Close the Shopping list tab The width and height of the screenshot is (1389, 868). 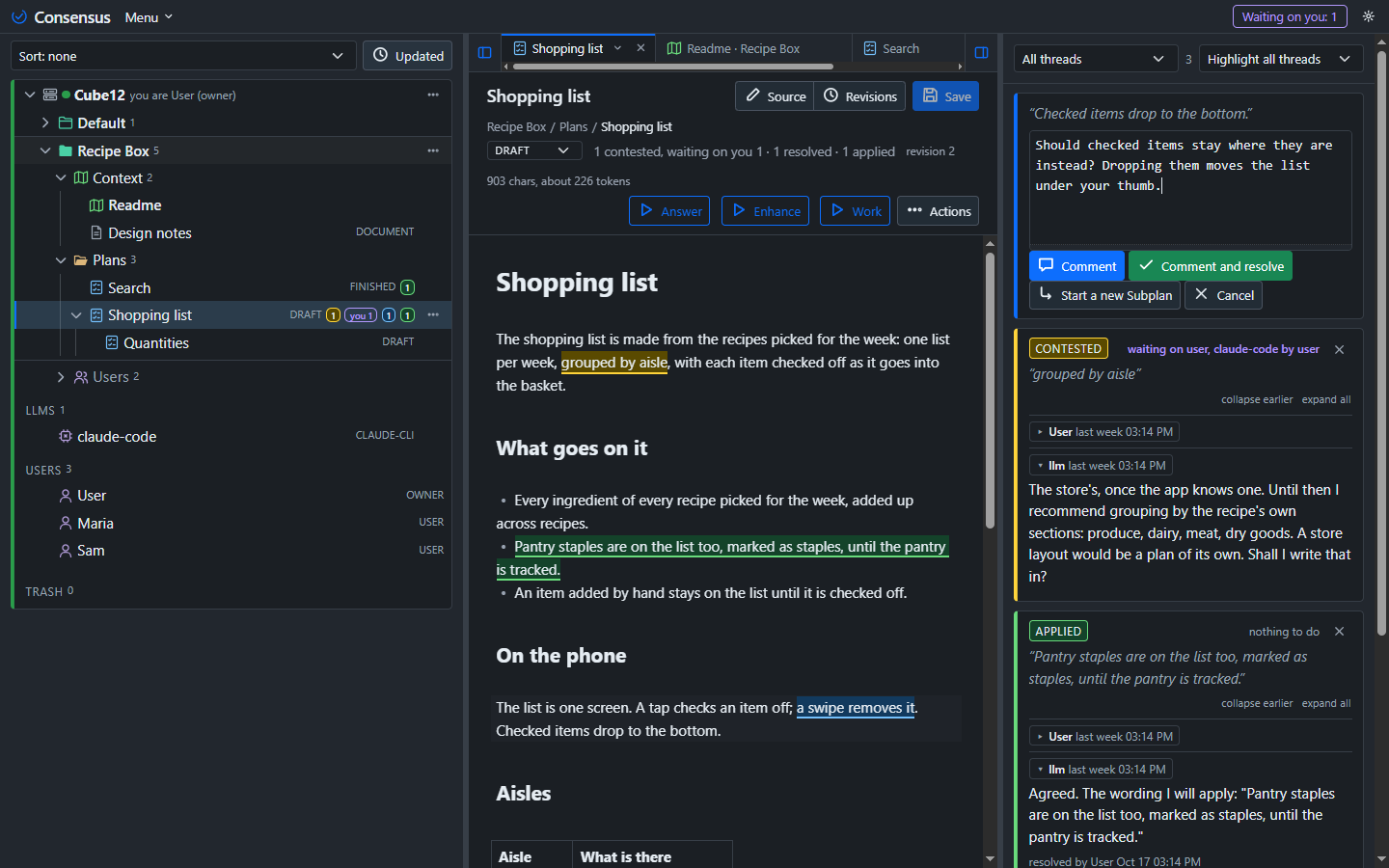click(x=640, y=48)
